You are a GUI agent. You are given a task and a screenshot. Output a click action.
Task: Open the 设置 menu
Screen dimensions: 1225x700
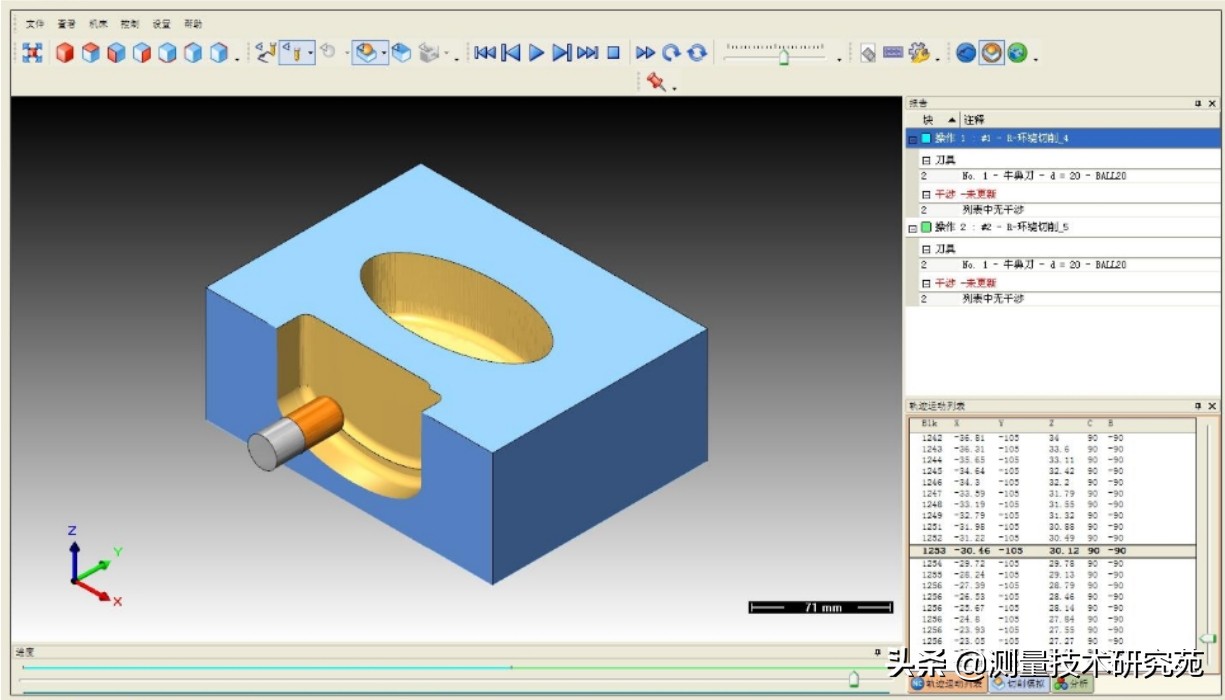(x=161, y=23)
